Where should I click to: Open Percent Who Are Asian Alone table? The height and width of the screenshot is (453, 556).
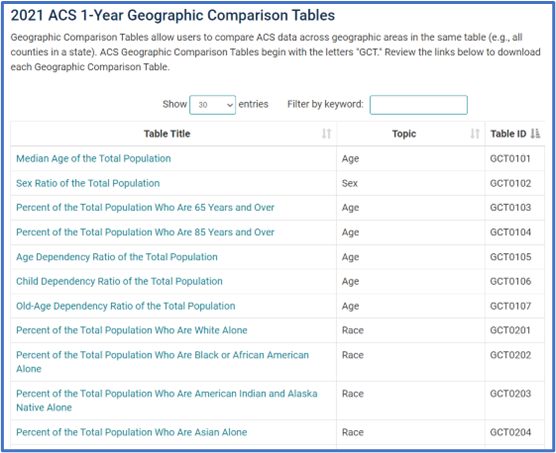tap(132, 432)
